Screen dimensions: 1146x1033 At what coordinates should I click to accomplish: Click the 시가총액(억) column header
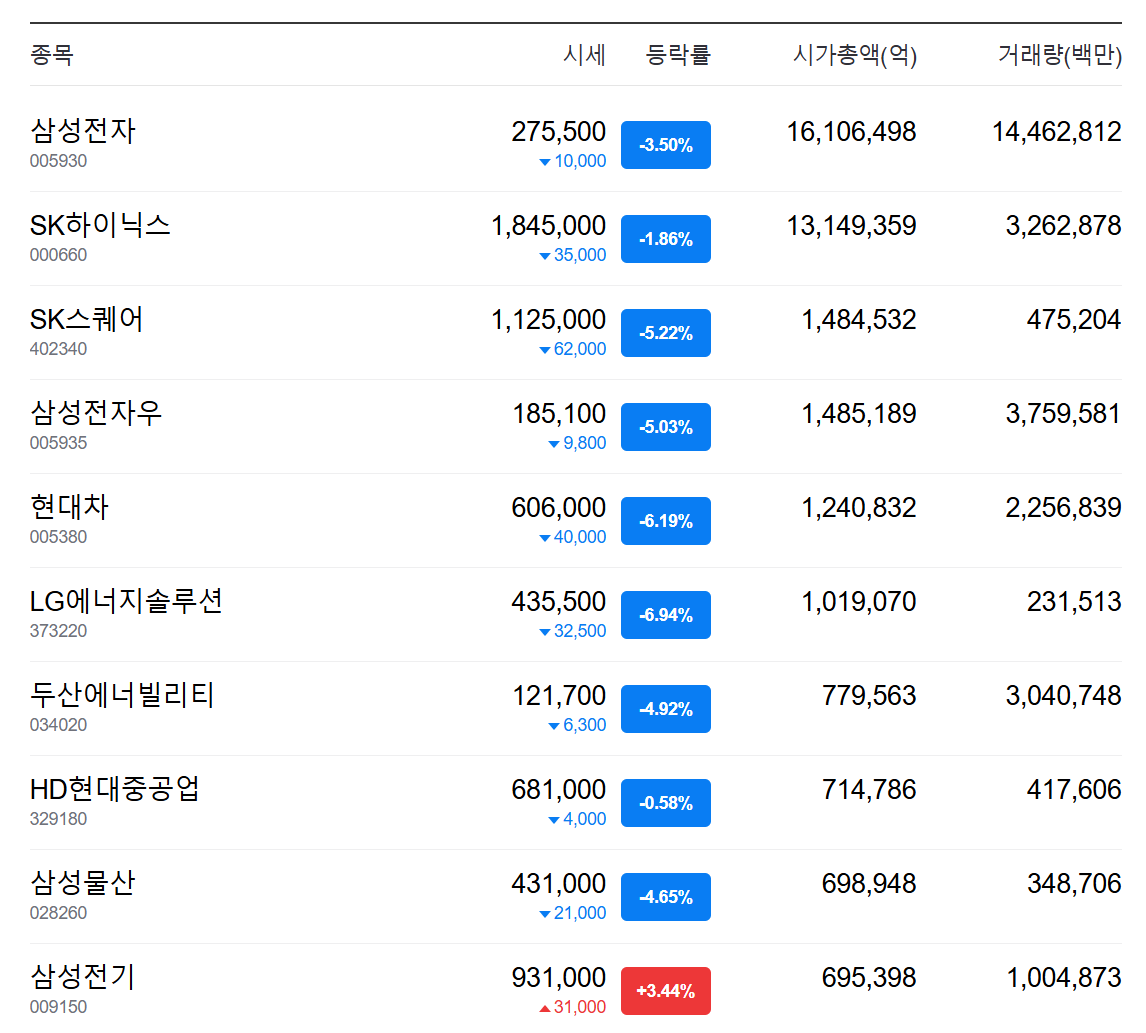tap(855, 55)
